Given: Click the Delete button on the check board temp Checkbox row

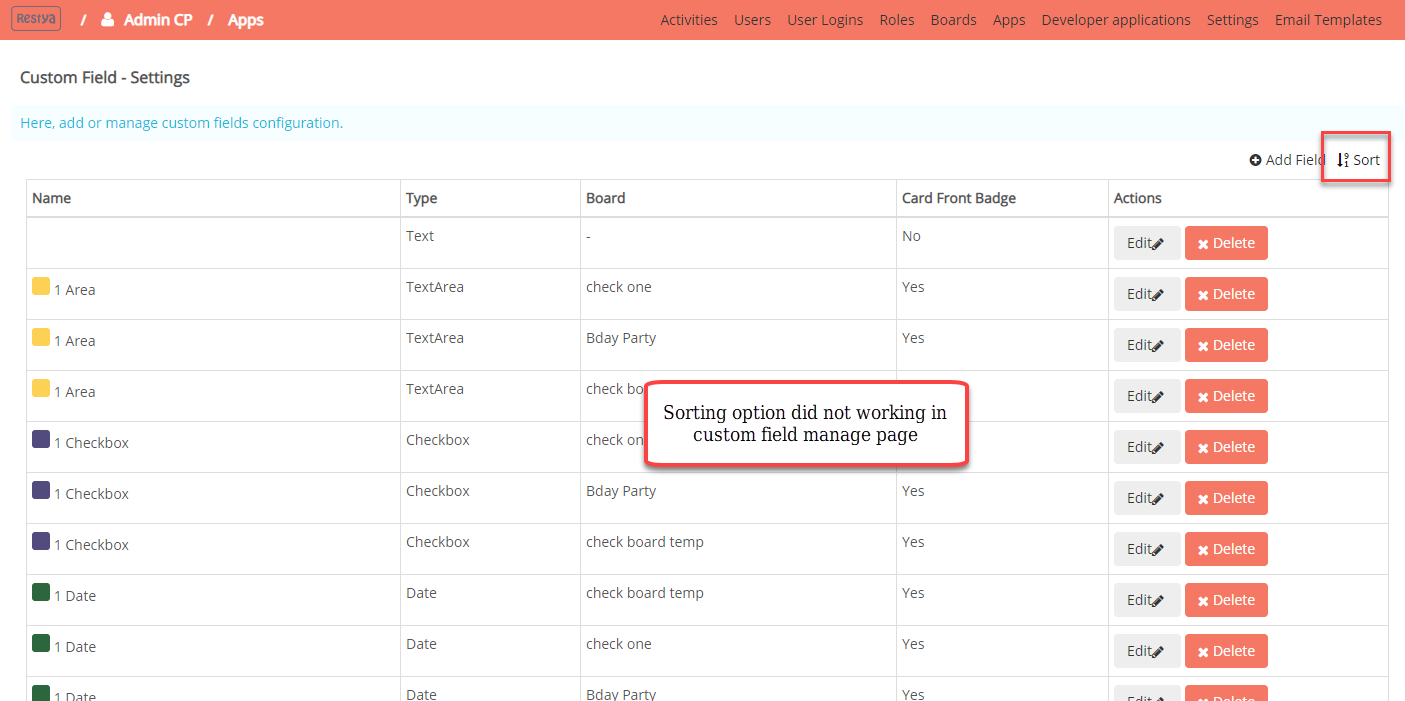Looking at the screenshot, I should 1226,548.
